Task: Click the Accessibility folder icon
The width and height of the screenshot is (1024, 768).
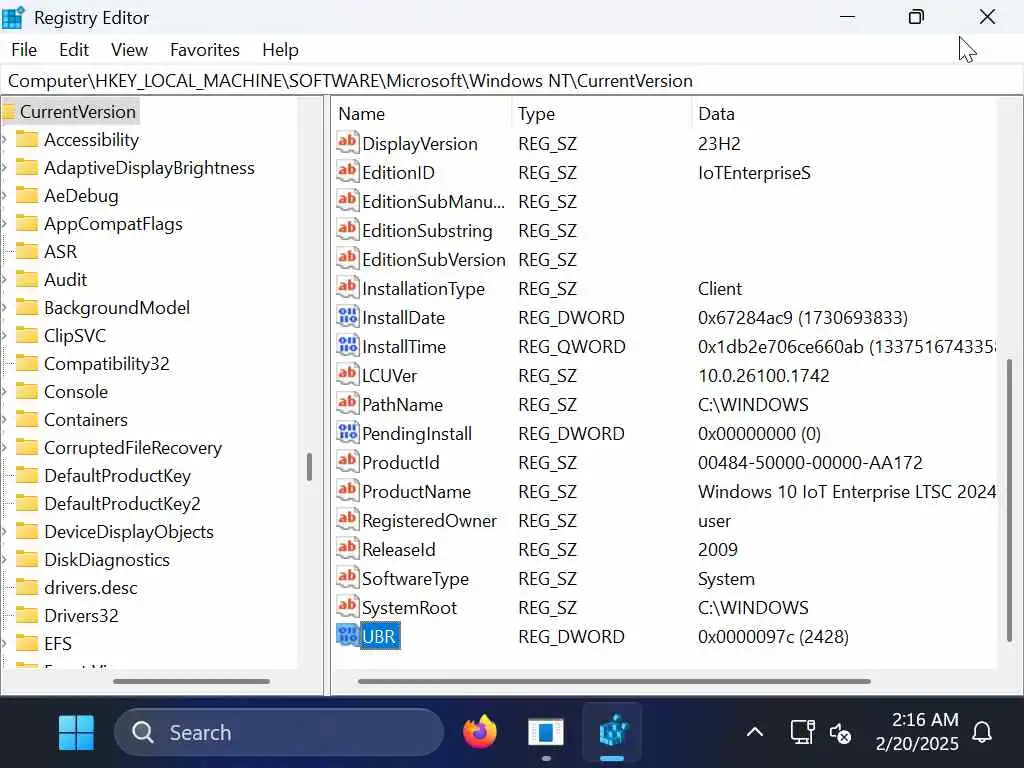Action: point(27,139)
